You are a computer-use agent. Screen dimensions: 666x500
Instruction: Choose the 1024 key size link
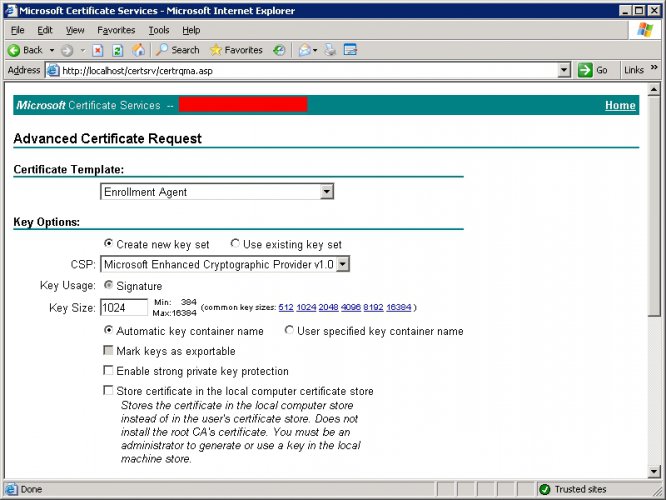tap(306, 307)
